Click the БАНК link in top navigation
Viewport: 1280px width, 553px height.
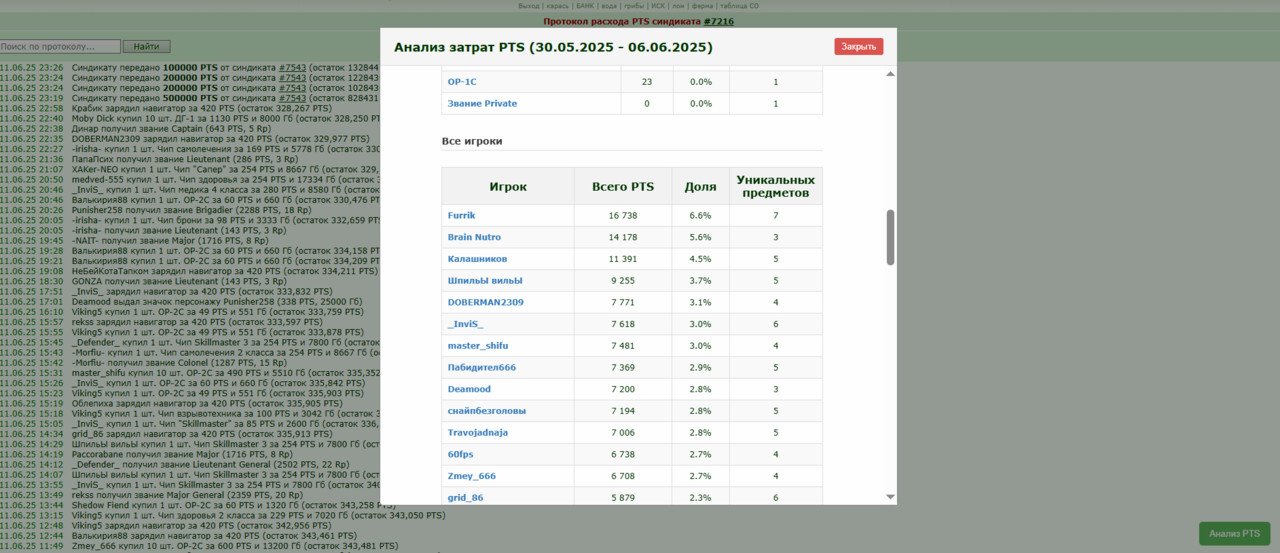click(x=585, y=6)
